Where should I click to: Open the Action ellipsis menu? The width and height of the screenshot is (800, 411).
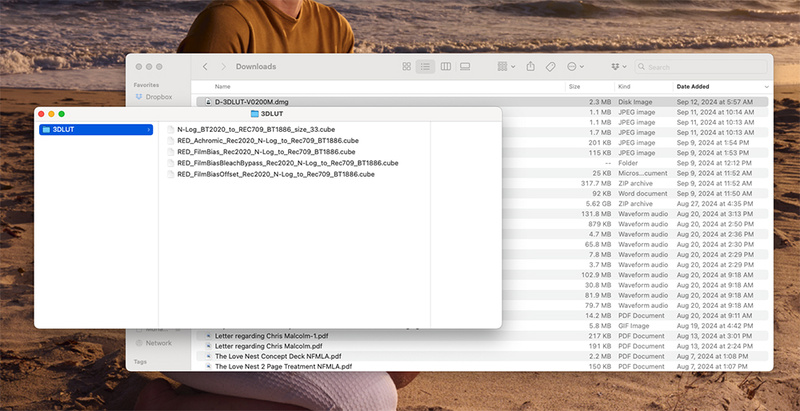click(x=575, y=67)
